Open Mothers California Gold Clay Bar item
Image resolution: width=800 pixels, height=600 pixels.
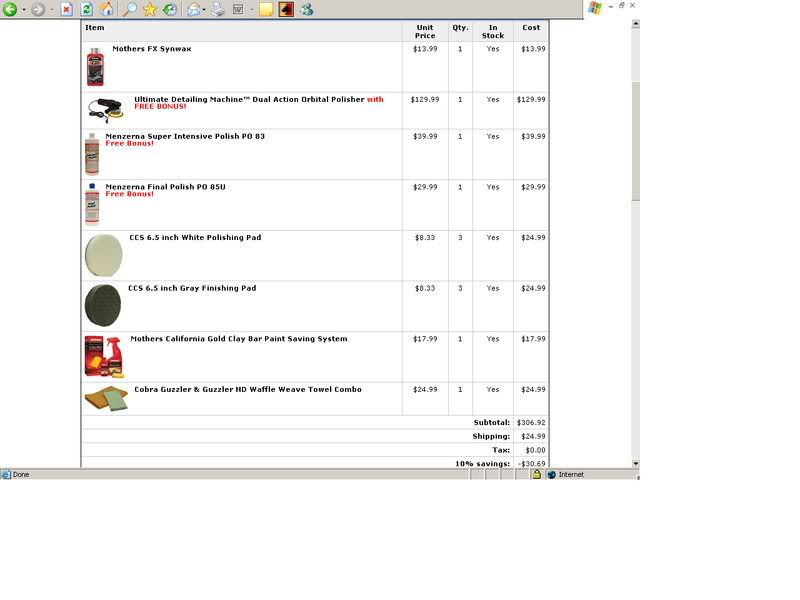click(x=239, y=338)
